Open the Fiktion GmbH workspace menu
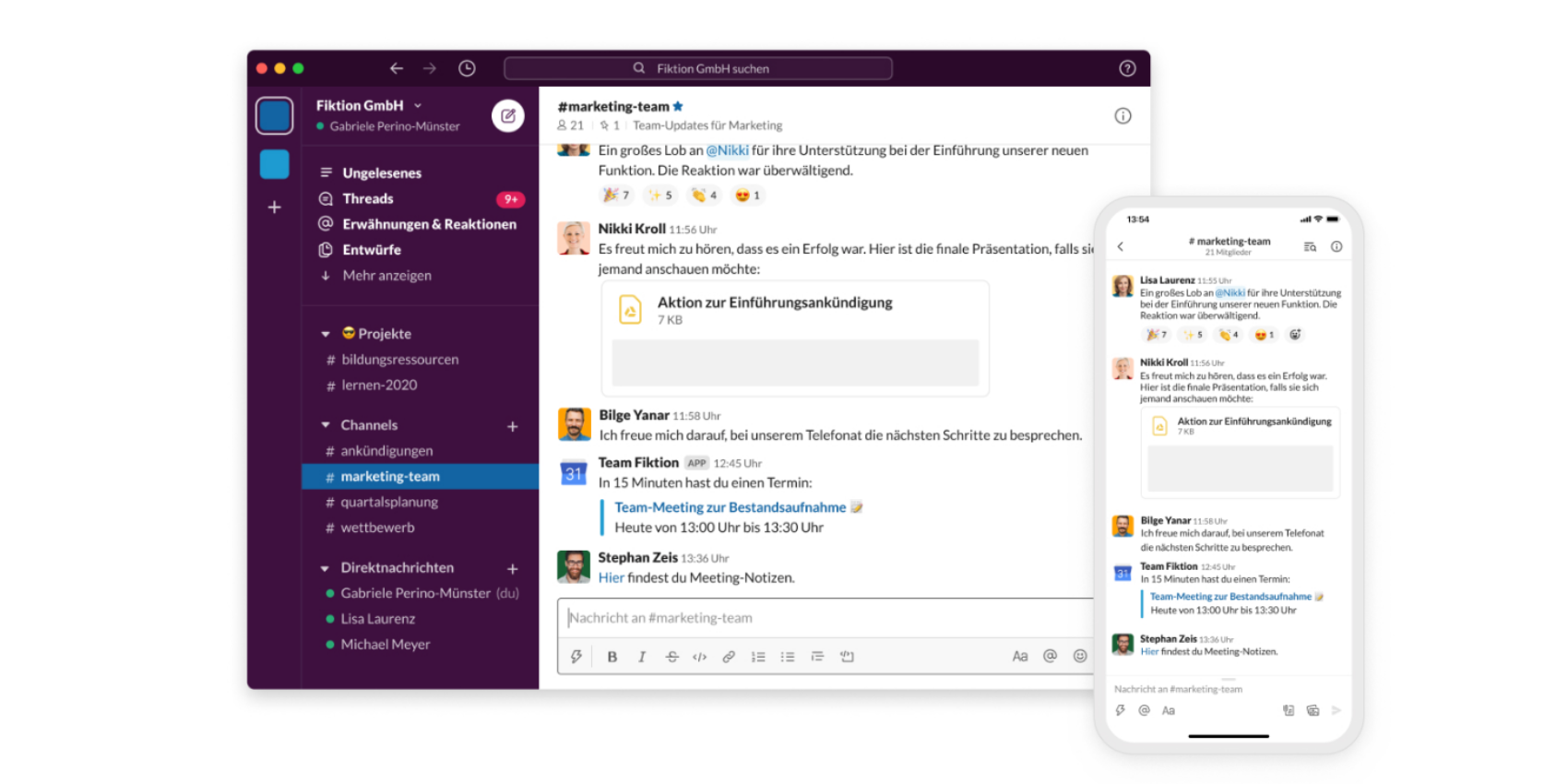Screen dimensions: 1568x784 click(x=369, y=105)
